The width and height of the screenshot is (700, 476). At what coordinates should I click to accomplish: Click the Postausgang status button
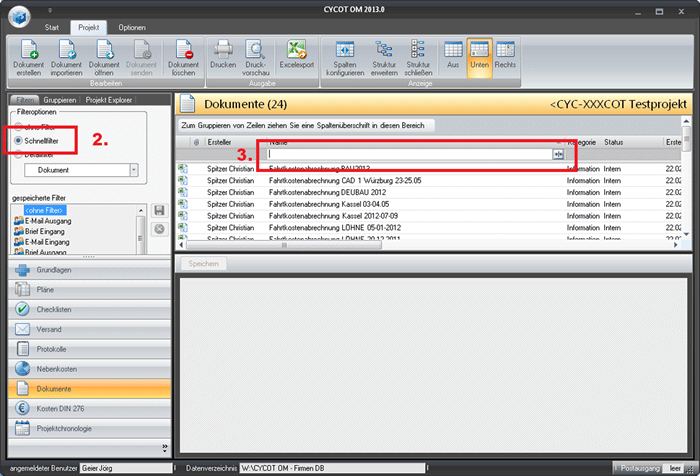(638, 468)
